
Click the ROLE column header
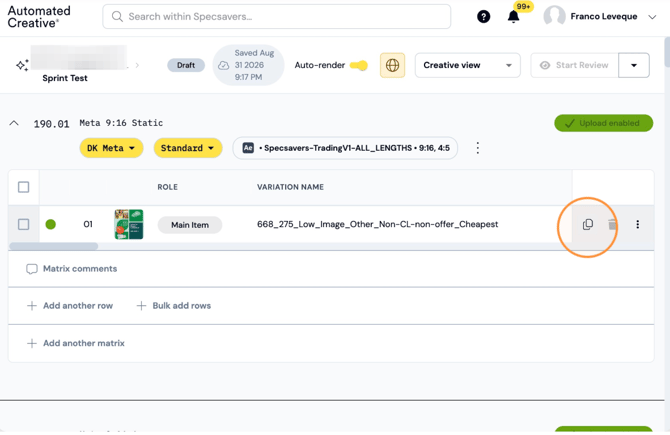click(x=168, y=187)
